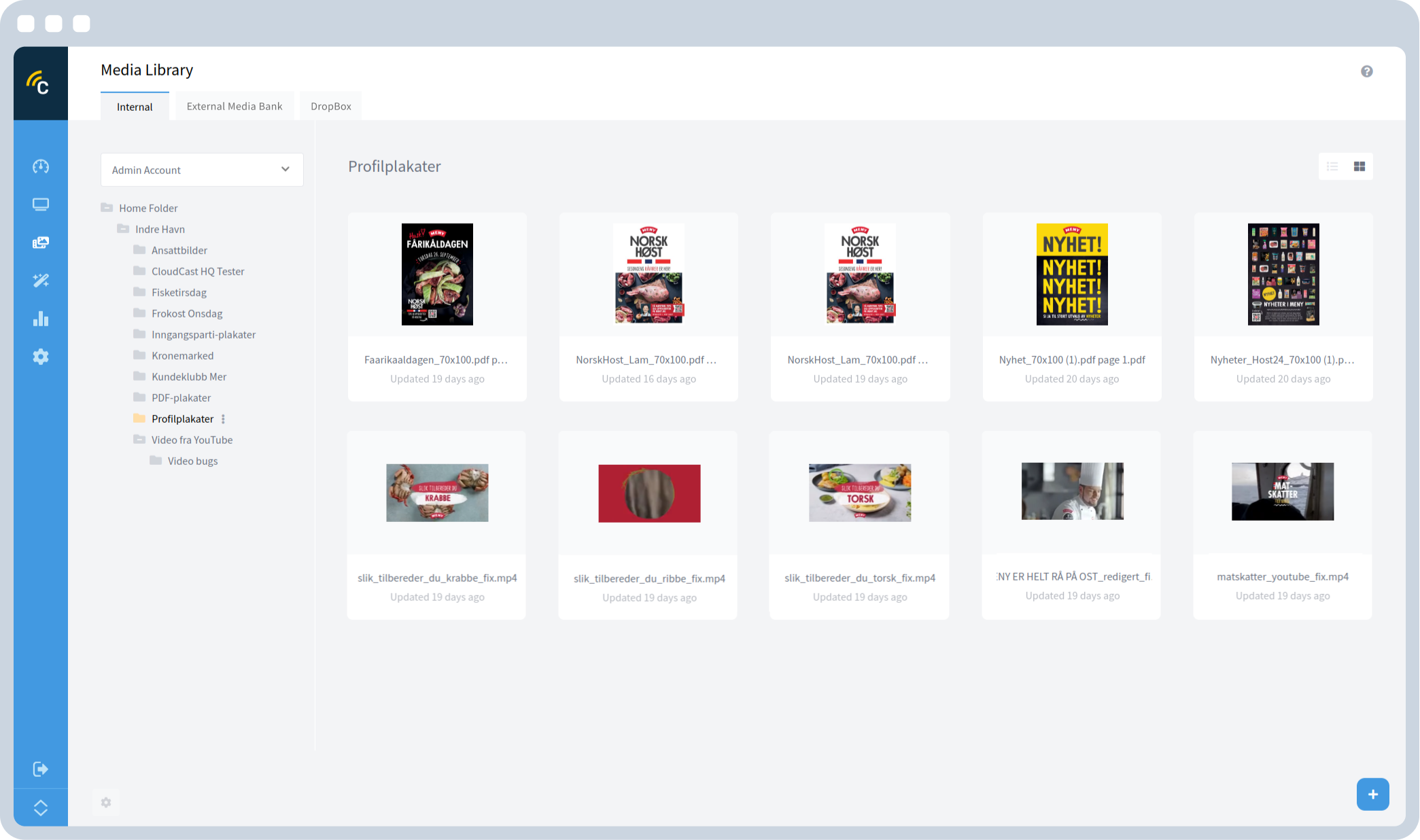The image size is (1420, 840).
Task: Switch to list view layout
Action: click(1332, 166)
